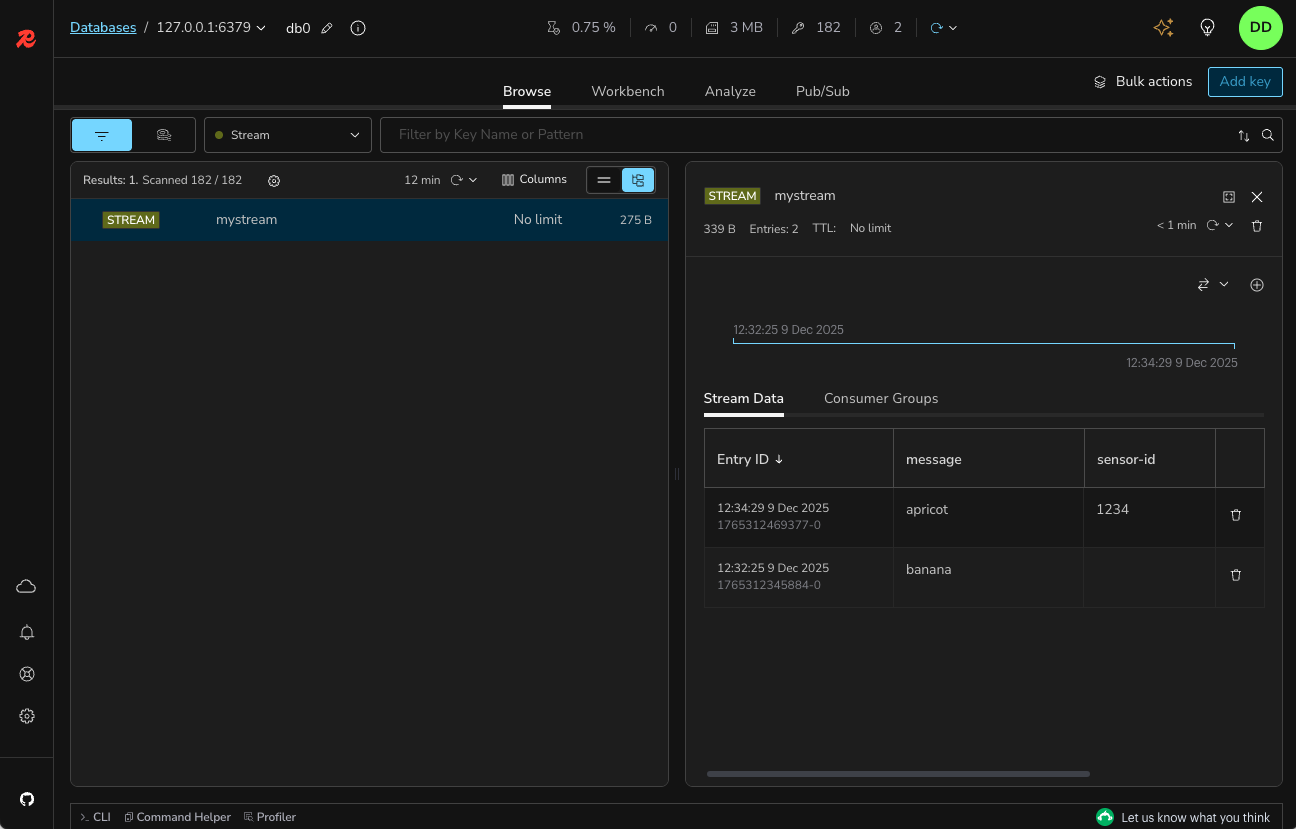Image resolution: width=1296 pixels, height=829 pixels.
Task: Switch to the Workbench tab
Action: [x=627, y=91]
